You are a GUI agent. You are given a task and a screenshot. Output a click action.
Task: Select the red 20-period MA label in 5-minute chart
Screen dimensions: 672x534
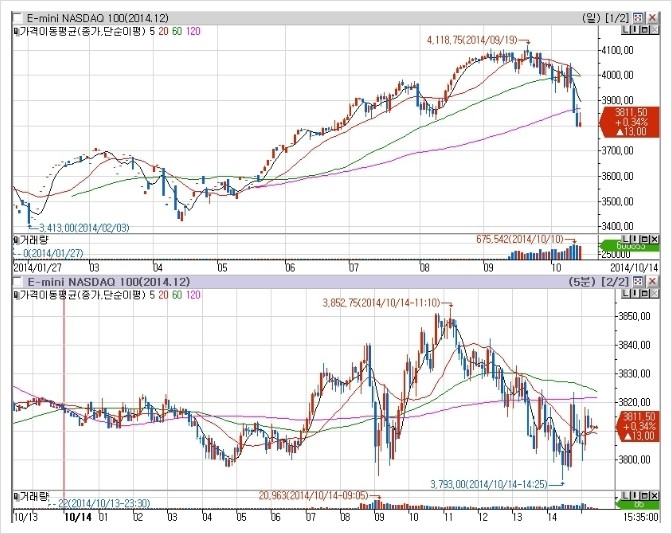click(163, 295)
